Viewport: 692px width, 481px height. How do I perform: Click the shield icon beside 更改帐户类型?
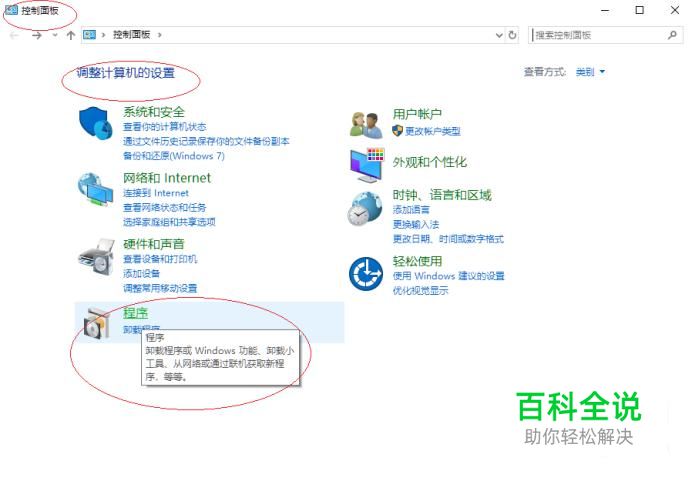pos(397,131)
